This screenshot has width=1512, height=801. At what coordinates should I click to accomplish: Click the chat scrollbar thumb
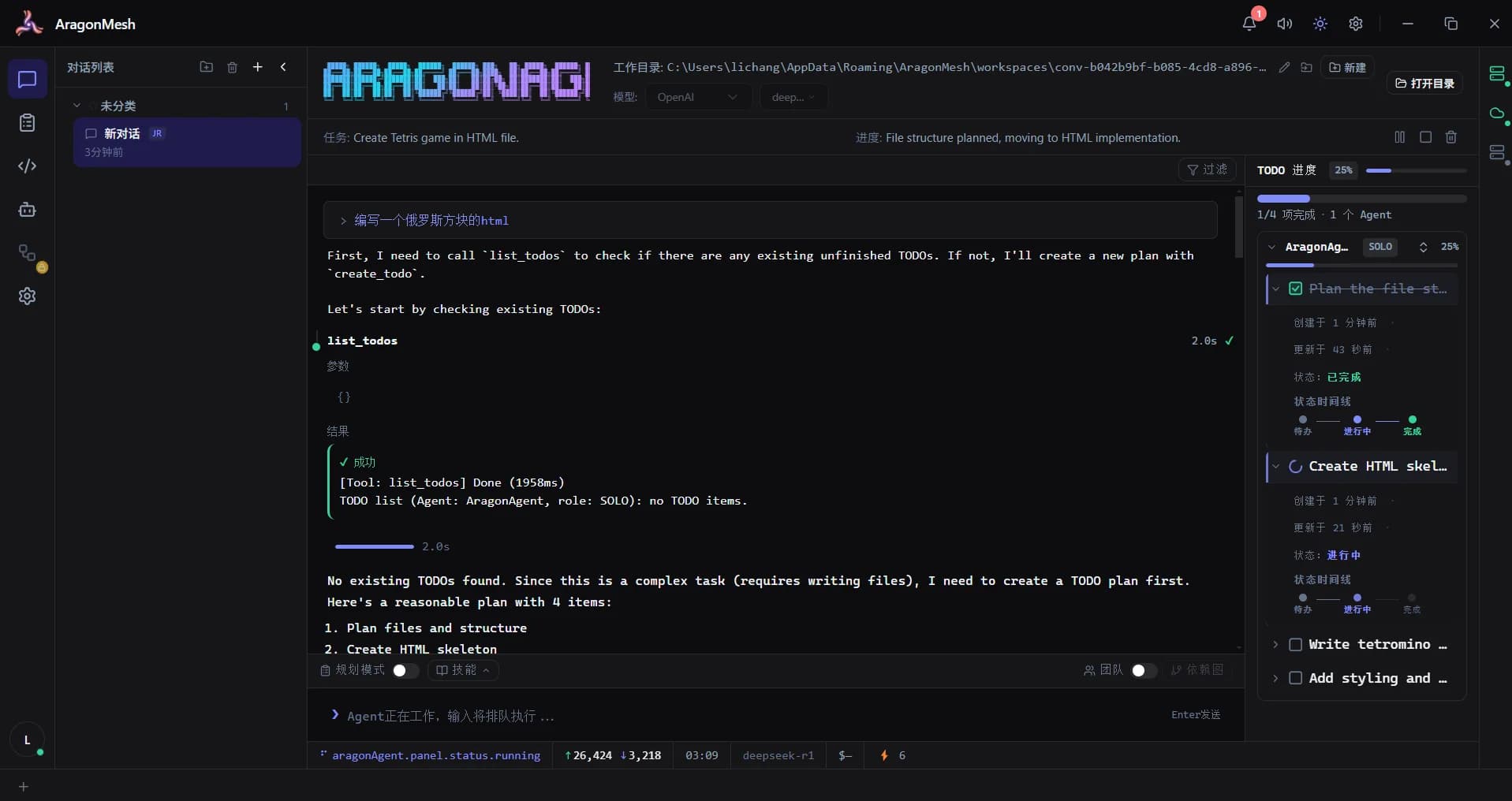point(1239,227)
